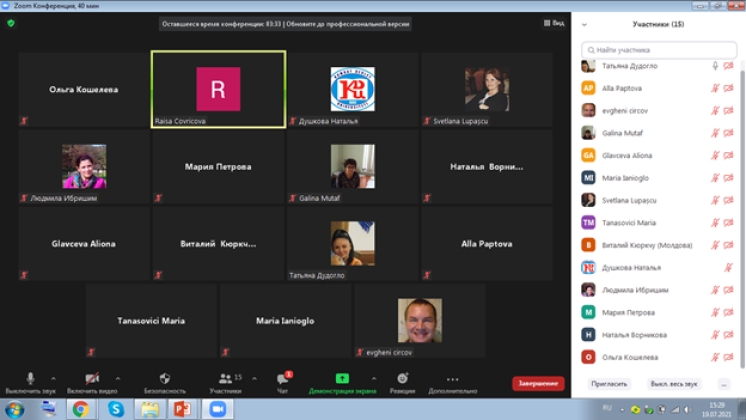Open the Security shield options
The height and width of the screenshot is (420, 746).
165,379
